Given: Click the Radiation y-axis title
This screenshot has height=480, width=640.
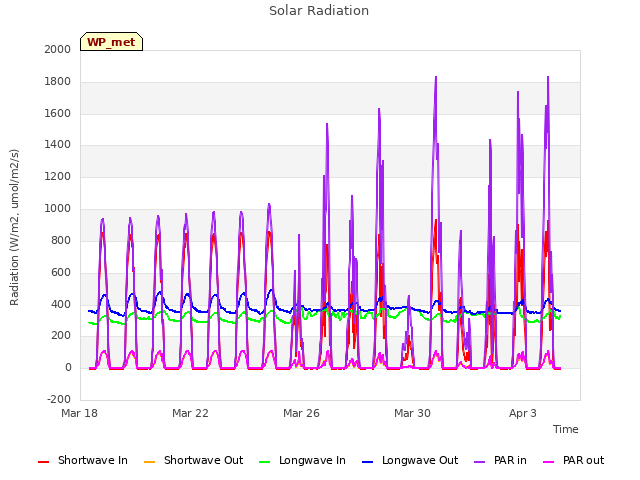Looking at the screenshot, I should point(14,227).
